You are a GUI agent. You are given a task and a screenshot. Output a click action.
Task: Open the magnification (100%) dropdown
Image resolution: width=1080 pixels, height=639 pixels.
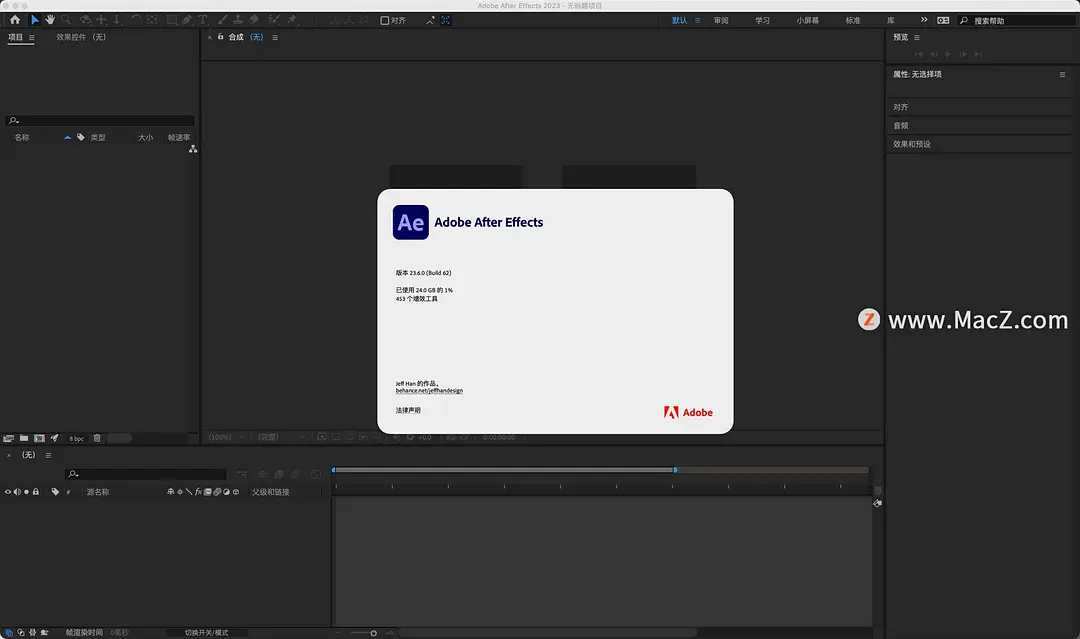(x=226, y=437)
